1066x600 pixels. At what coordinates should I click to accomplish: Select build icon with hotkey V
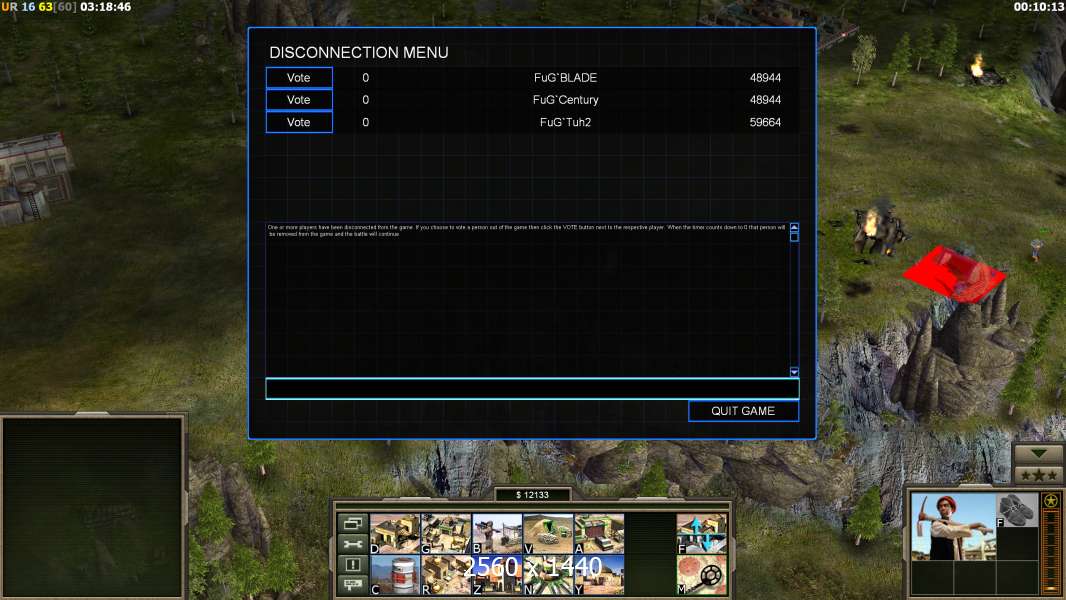pyautogui.click(x=548, y=533)
